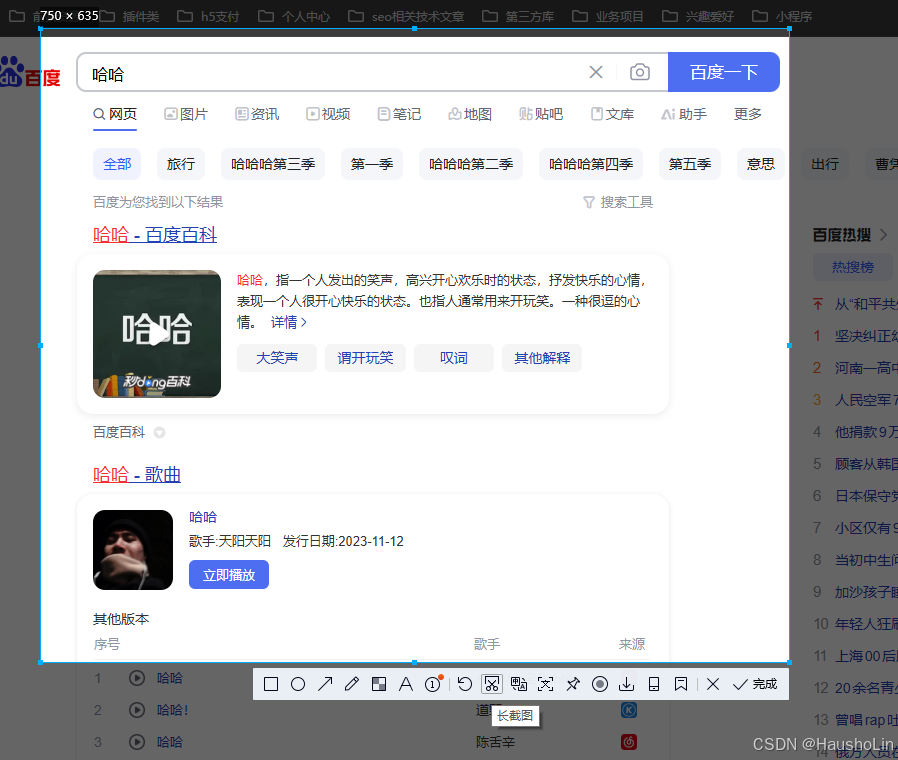898x760 pixels.
Task: Switch to the 资讯 tab
Action: coord(257,114)
